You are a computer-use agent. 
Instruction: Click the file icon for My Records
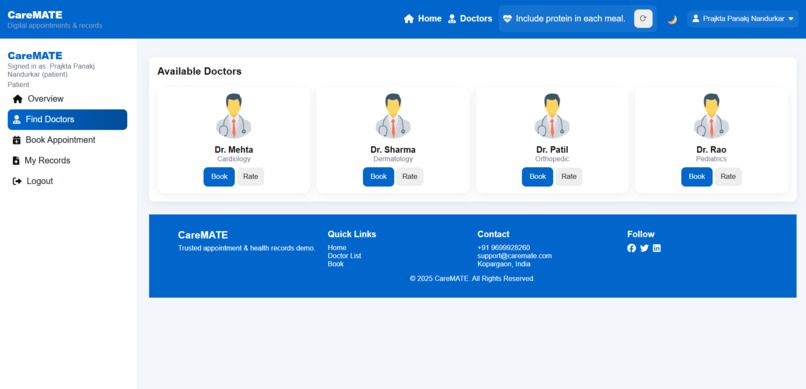pyautogui.click(x=16, y=160)
